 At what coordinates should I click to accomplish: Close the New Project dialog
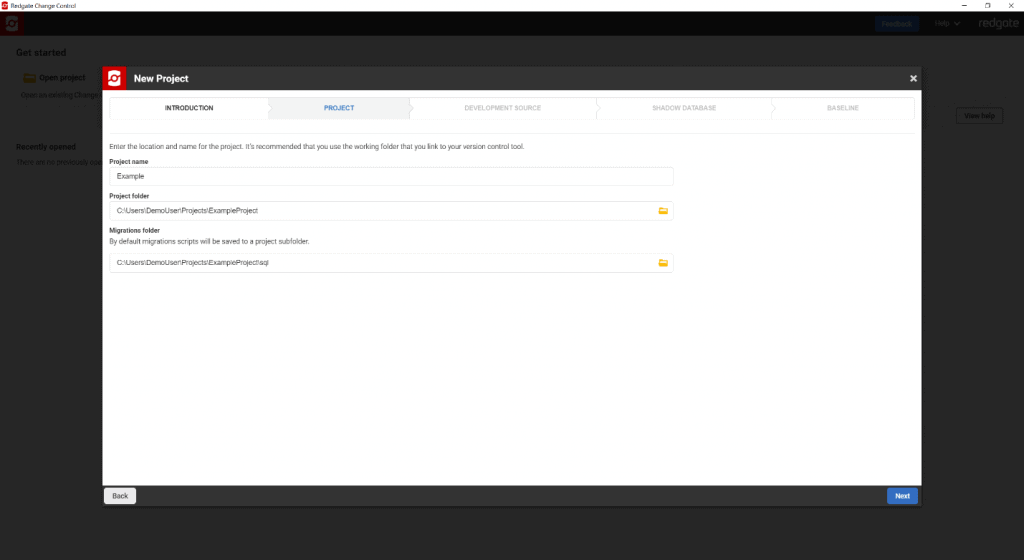coord(913,78)
